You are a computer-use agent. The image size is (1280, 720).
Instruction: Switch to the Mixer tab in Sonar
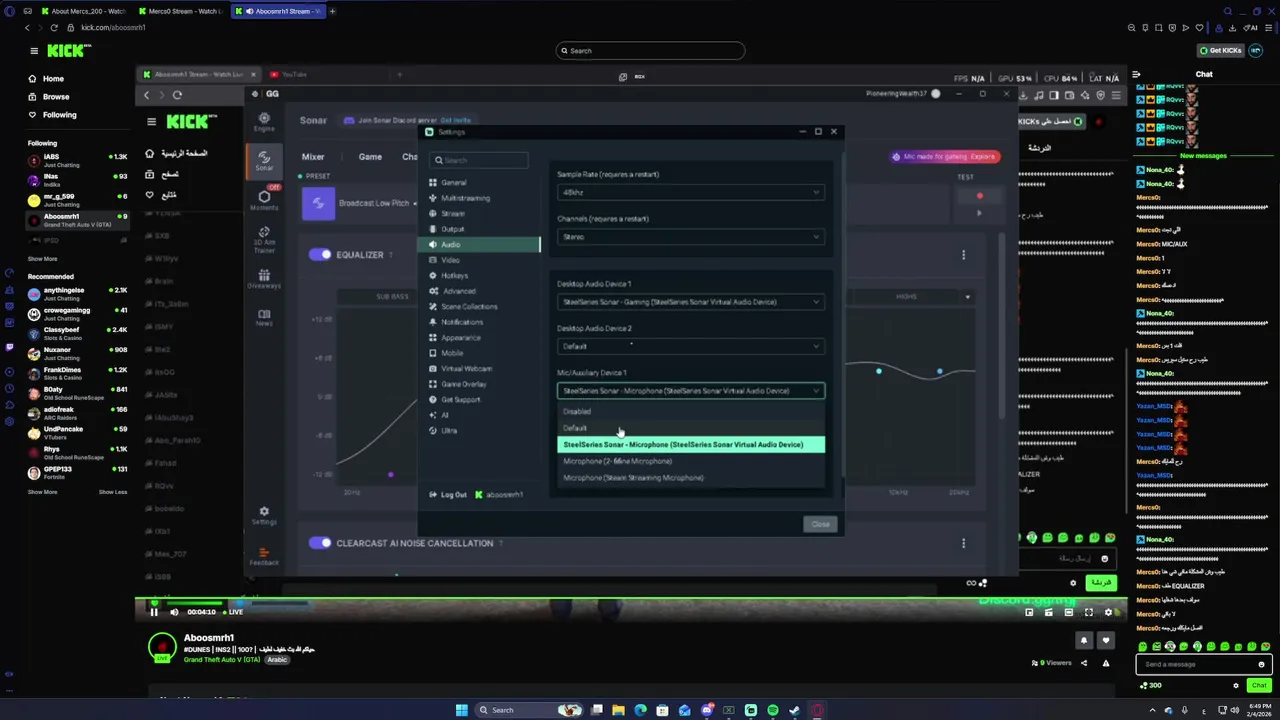point(313,157)
